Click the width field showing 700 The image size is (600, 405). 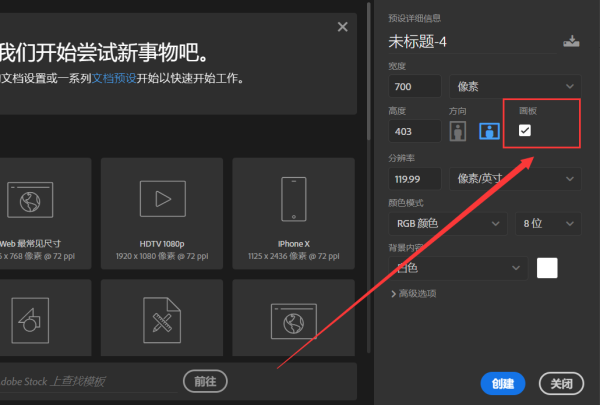pyautogui.click(x=414, y=86)
